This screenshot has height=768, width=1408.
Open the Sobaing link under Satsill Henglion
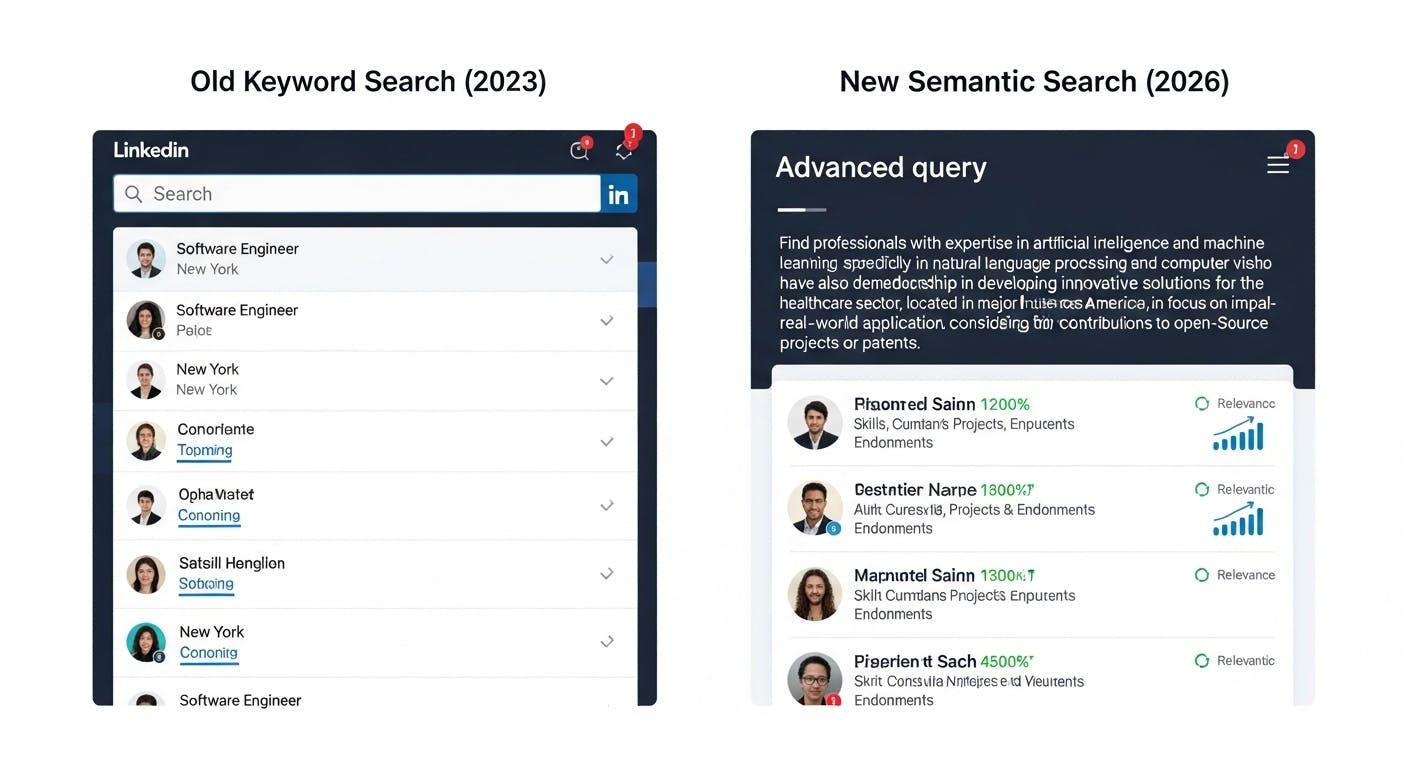[x=206, y=584]
